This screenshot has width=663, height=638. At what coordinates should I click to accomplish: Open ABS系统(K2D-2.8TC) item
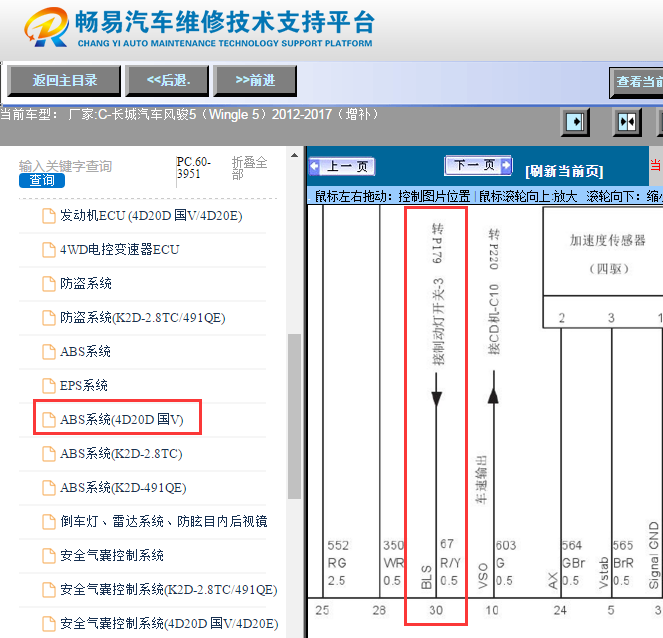[121, 454]
